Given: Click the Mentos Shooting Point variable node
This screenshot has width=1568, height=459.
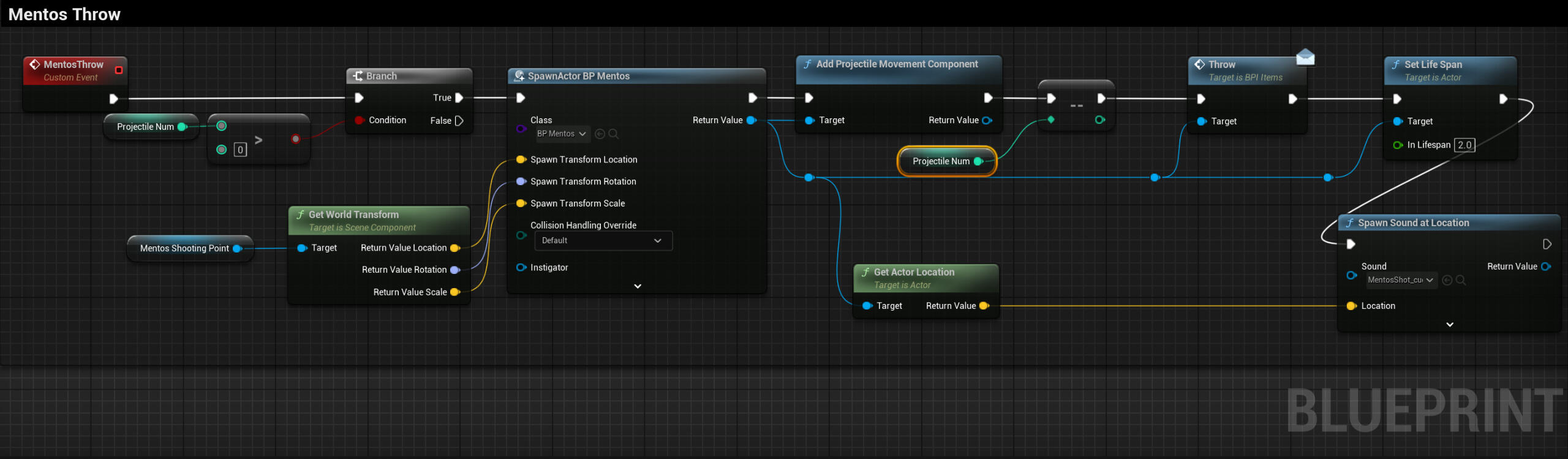Looking at the screenshot, I should pyautogui.click(x=184, y=248).
